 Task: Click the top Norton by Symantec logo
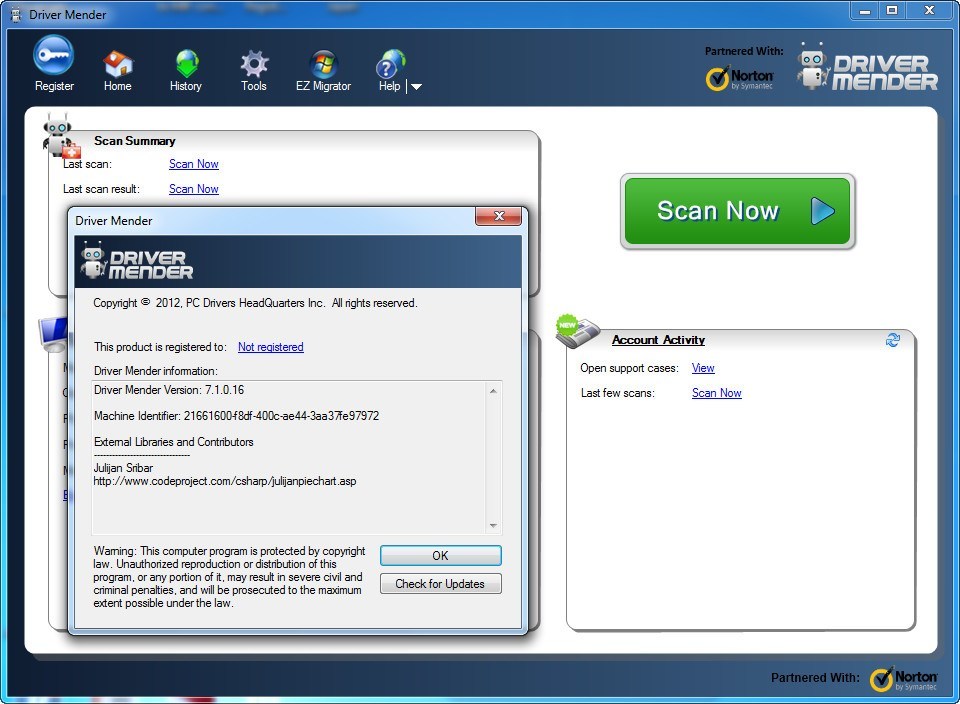(x=740, y=79)
